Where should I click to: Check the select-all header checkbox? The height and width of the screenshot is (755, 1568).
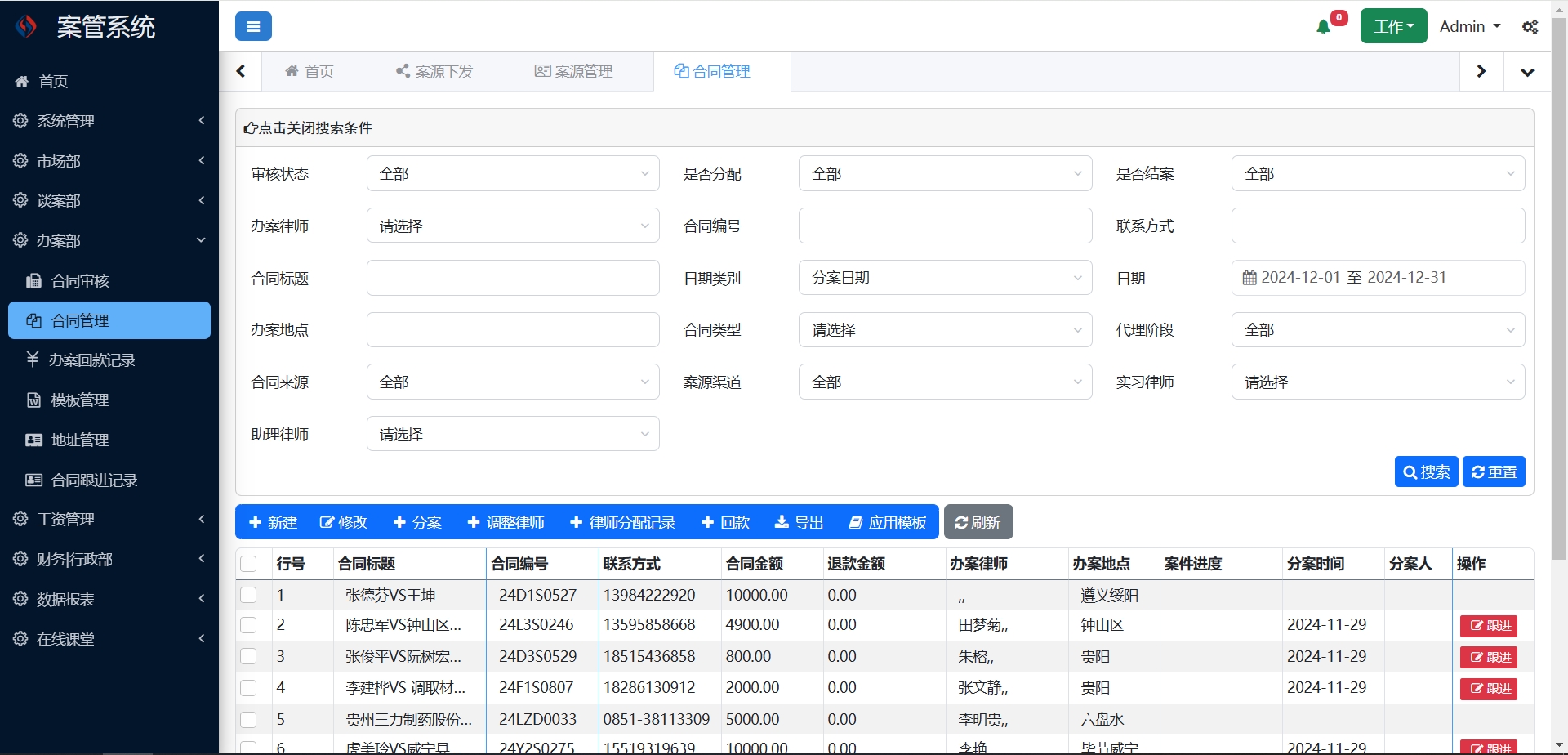(249, 564)
